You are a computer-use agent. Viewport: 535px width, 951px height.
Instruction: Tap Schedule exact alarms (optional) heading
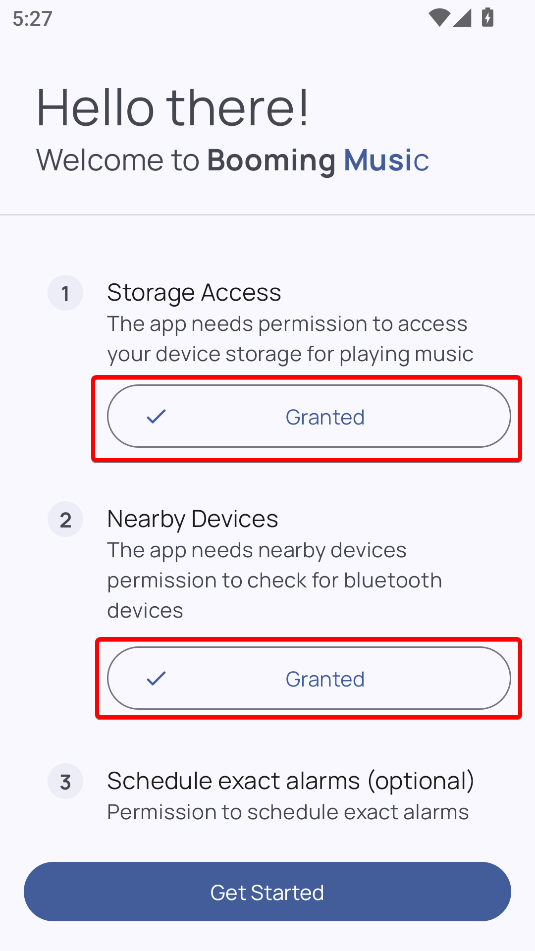coord(291,781)
